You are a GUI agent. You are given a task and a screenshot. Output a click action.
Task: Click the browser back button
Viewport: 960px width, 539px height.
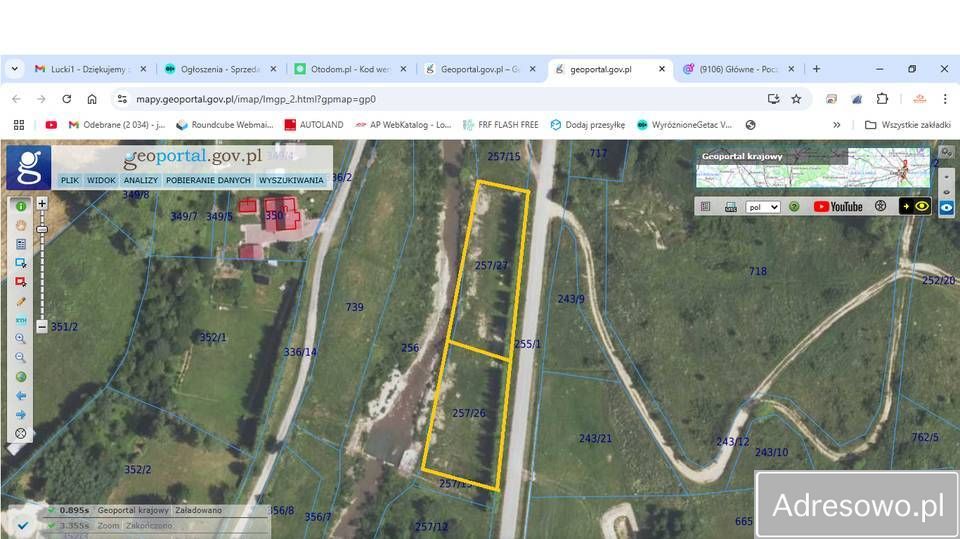tap(16, 99)
